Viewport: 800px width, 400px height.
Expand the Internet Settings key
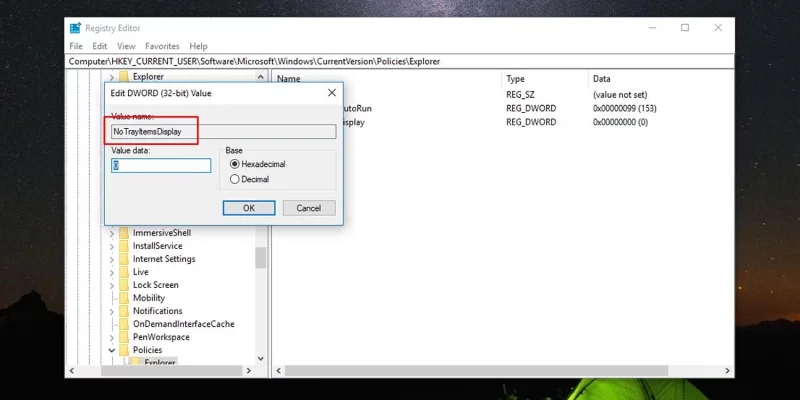(112, 259)
